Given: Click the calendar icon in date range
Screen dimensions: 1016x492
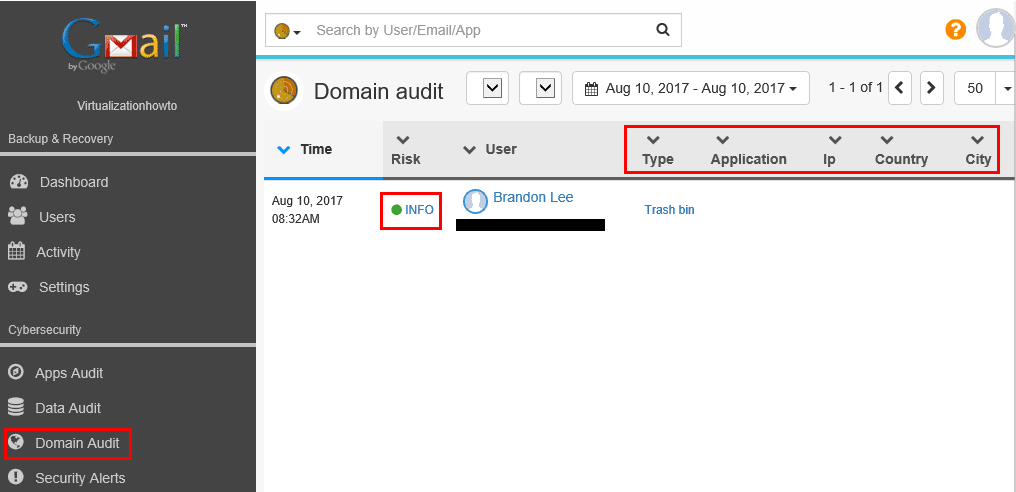Looking at the screenshot, I should point(591,89).
